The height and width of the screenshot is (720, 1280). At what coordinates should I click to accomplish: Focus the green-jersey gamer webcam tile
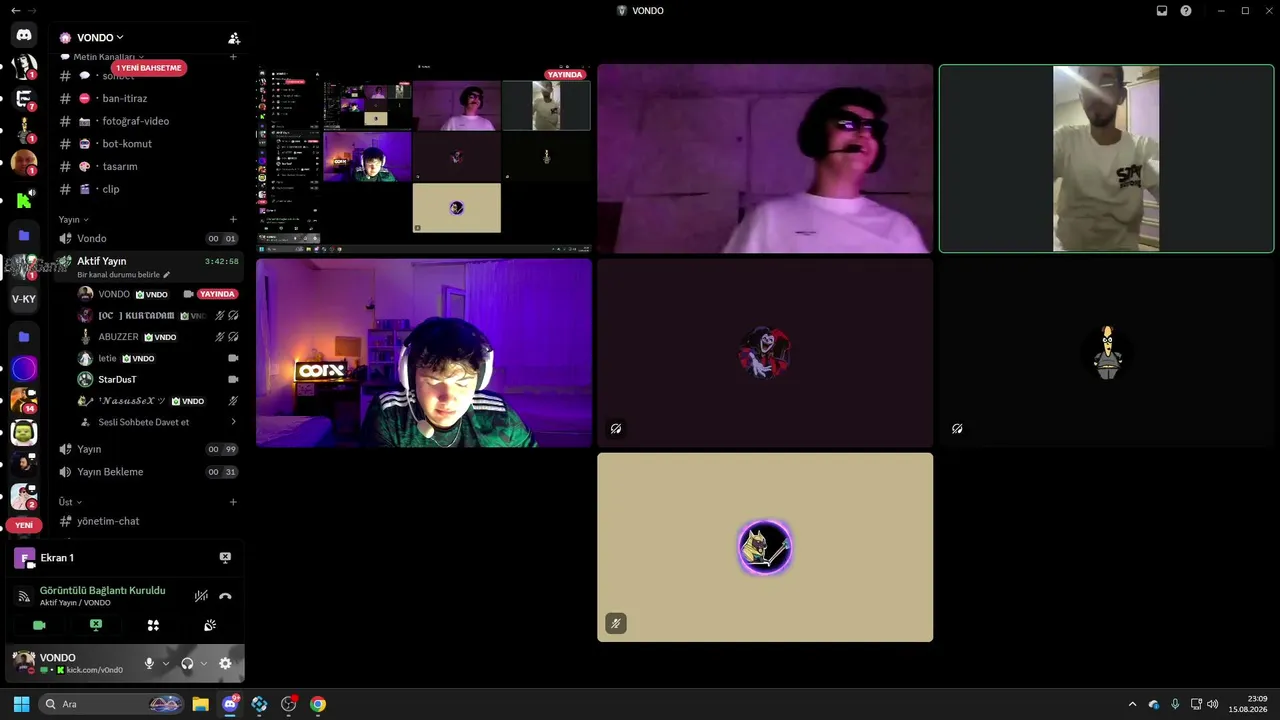424,353
